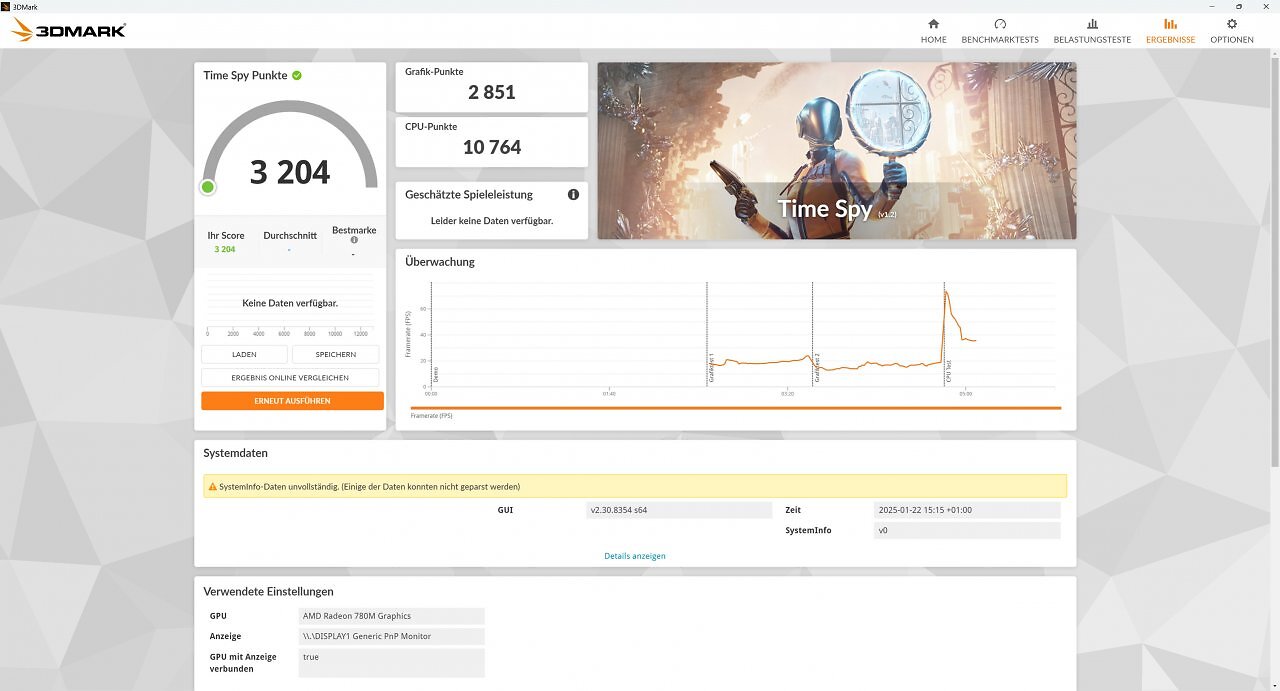Click the SystemInfo value v0
Screen dimensions: 1280x691
(x=967, y=530)
